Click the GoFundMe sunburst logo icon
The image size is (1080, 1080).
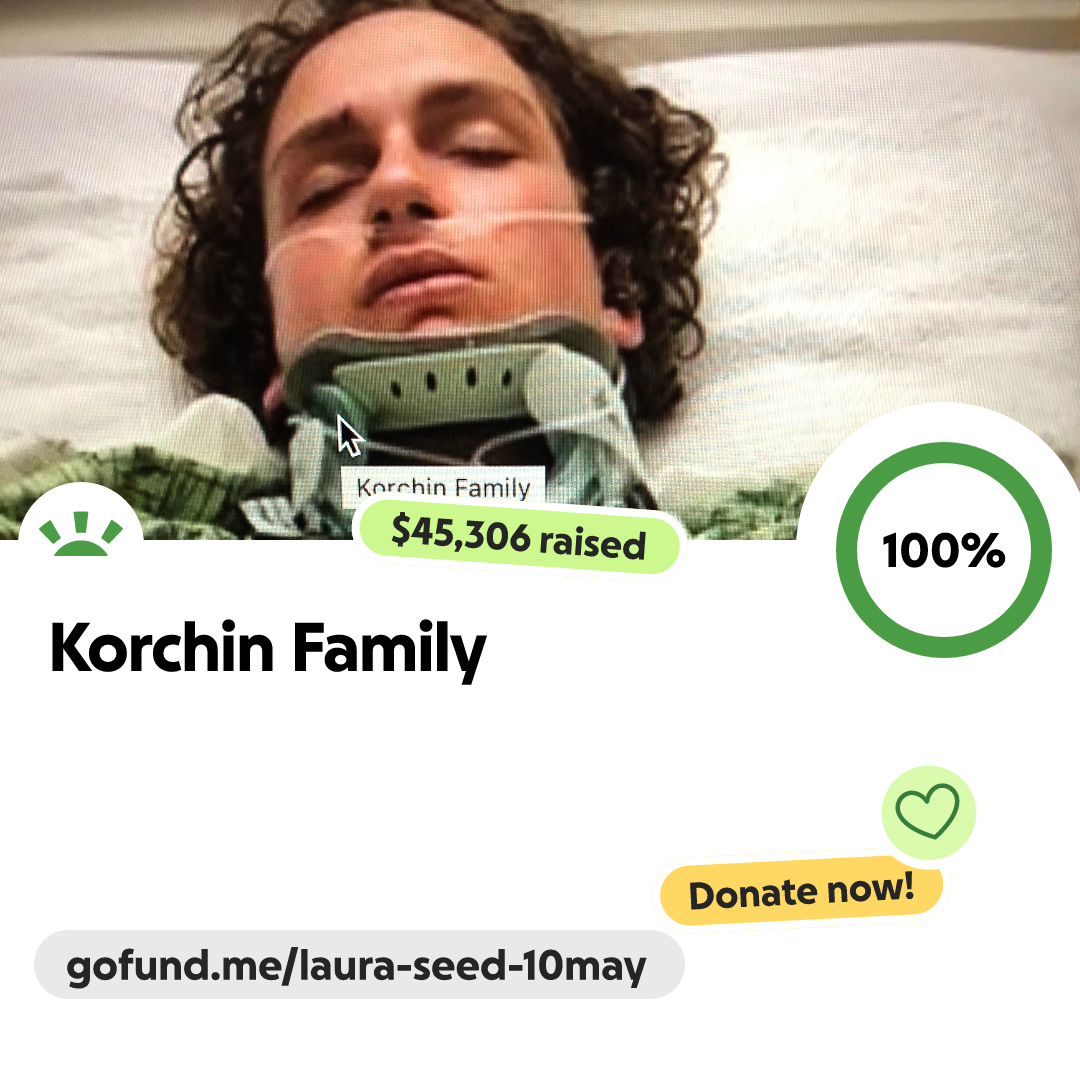point(81,534)
